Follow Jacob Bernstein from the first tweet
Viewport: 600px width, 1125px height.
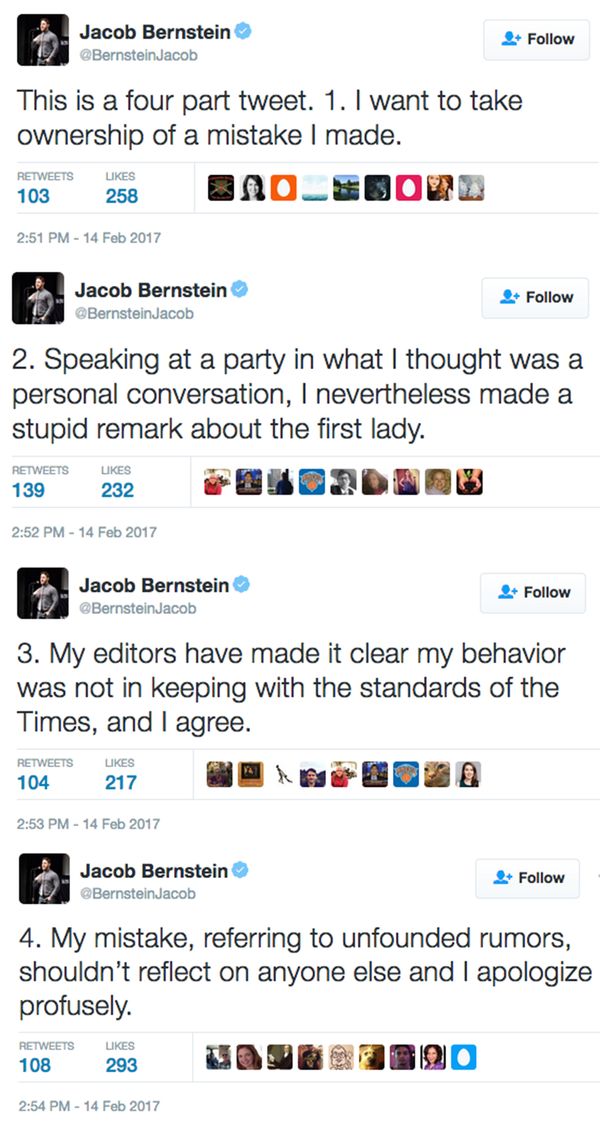536,39
